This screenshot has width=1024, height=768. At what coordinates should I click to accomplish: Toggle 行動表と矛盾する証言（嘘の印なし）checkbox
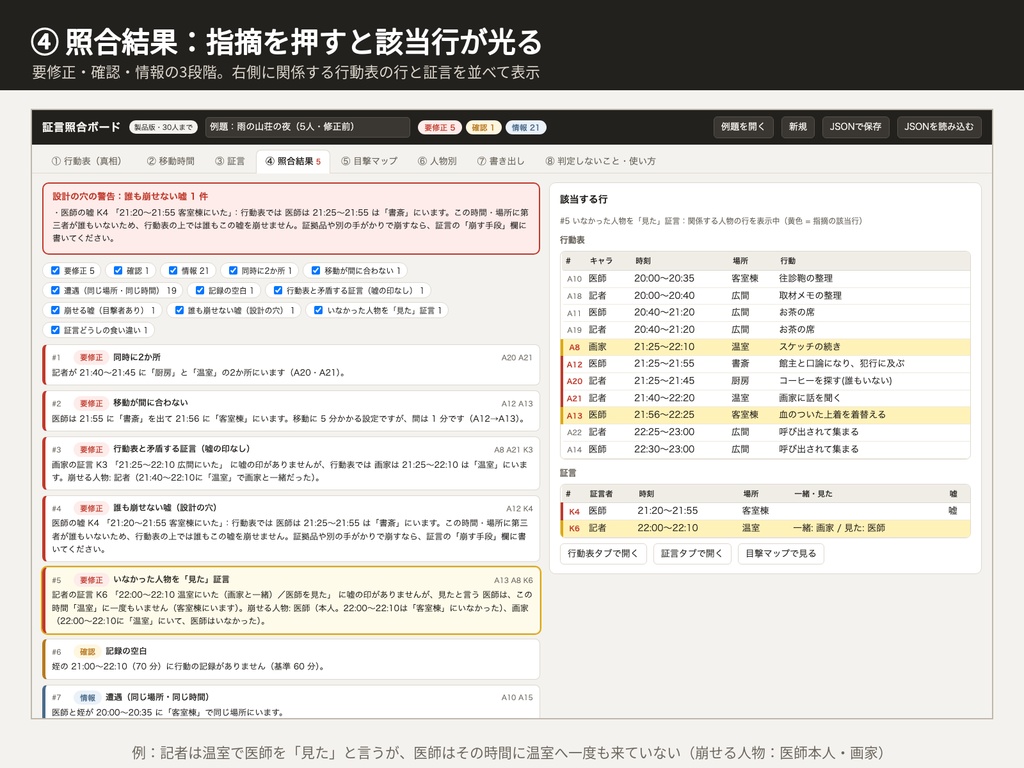point(278,291)
